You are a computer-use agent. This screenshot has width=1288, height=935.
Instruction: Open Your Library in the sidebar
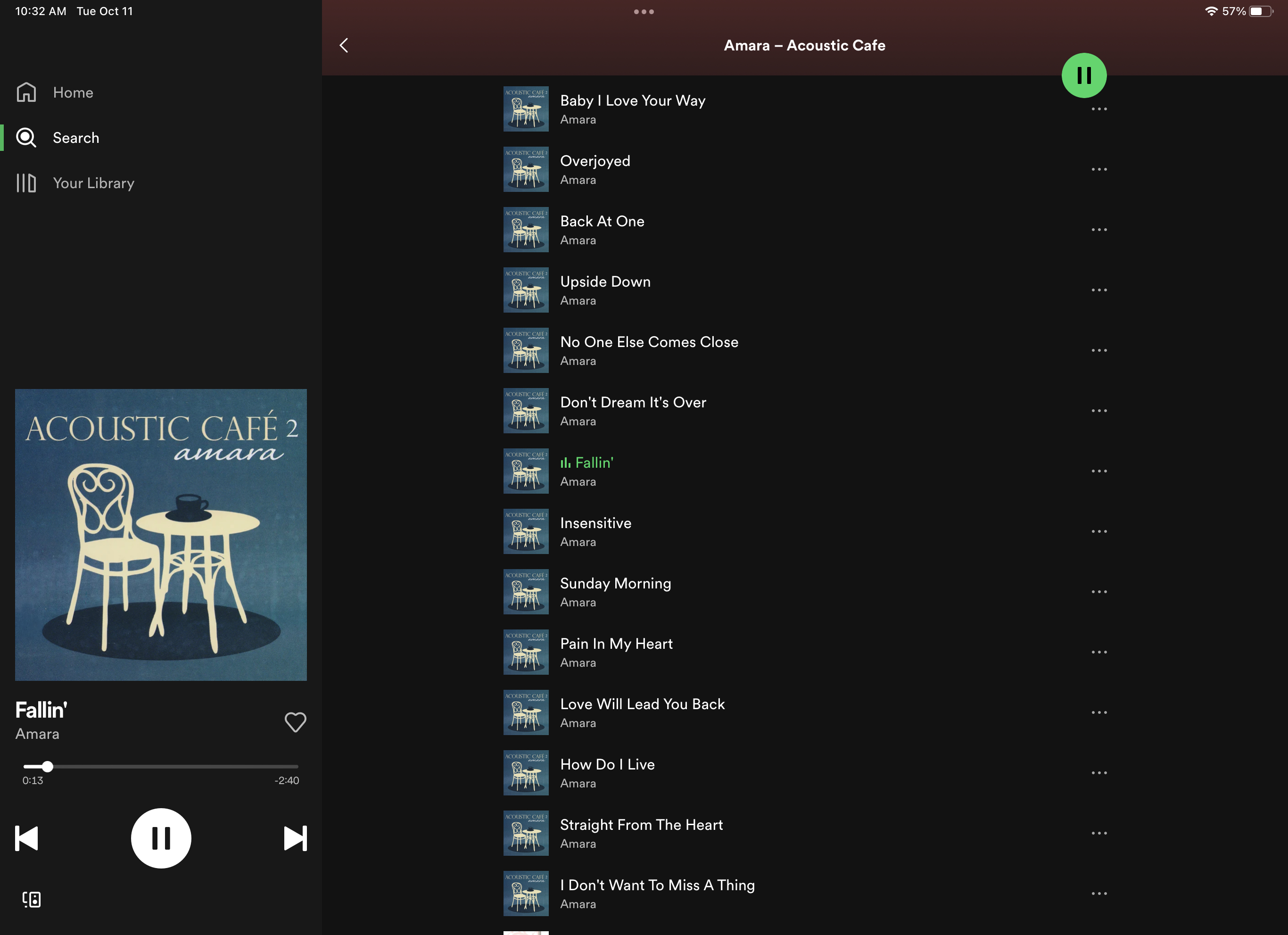point(75,183)
